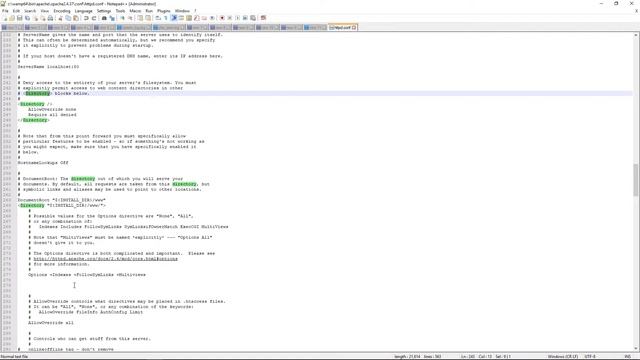Click the Windows (CR LF) status bar field
This screenshot has height=360, width=640.
point(562,357)
